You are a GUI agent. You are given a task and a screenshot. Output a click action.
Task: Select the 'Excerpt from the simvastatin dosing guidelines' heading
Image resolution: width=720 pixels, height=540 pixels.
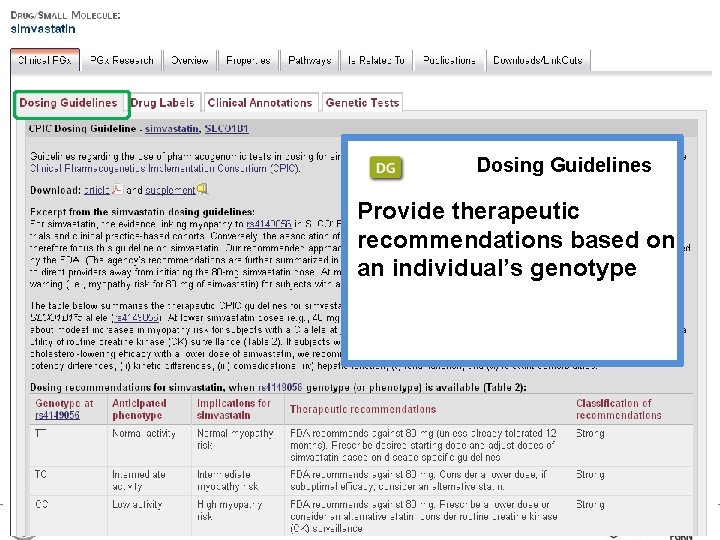(142, 212)
